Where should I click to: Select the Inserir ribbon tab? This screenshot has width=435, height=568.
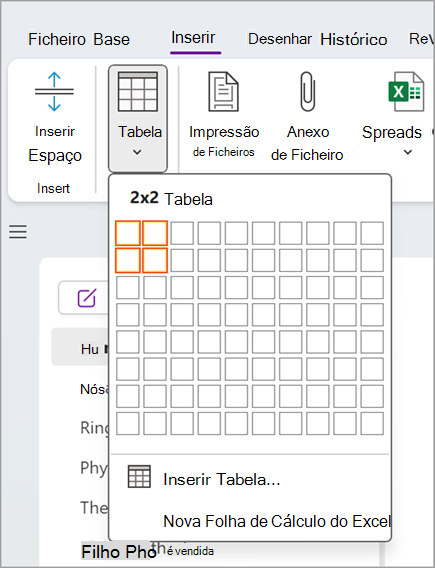point(193,37)
